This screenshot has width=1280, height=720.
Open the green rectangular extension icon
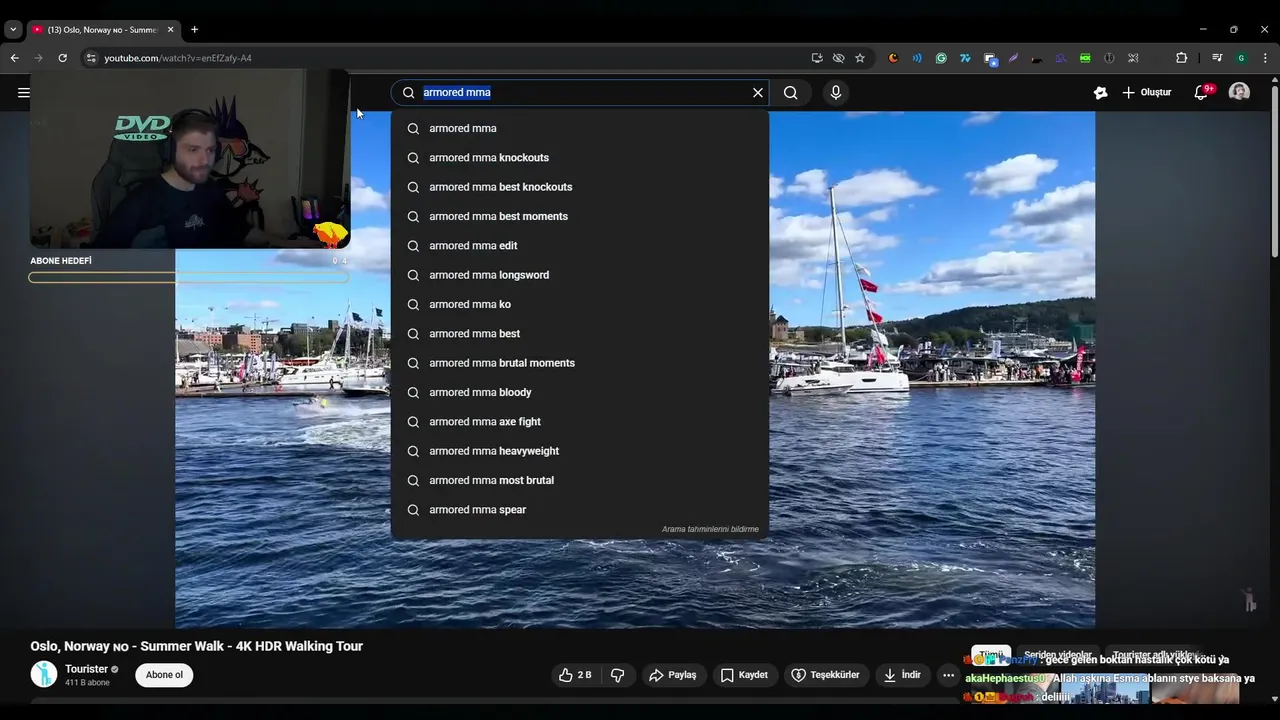click(1085, 58)
